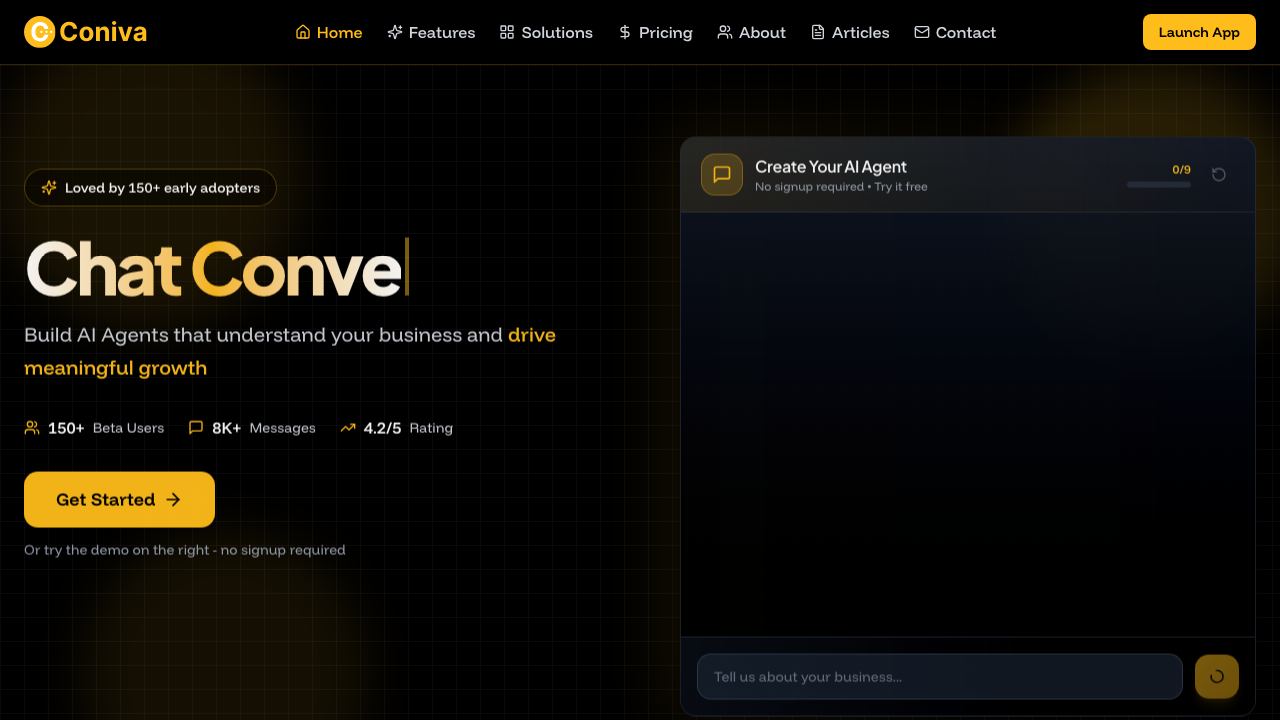Click the arrow icon in Get Started

173,499
